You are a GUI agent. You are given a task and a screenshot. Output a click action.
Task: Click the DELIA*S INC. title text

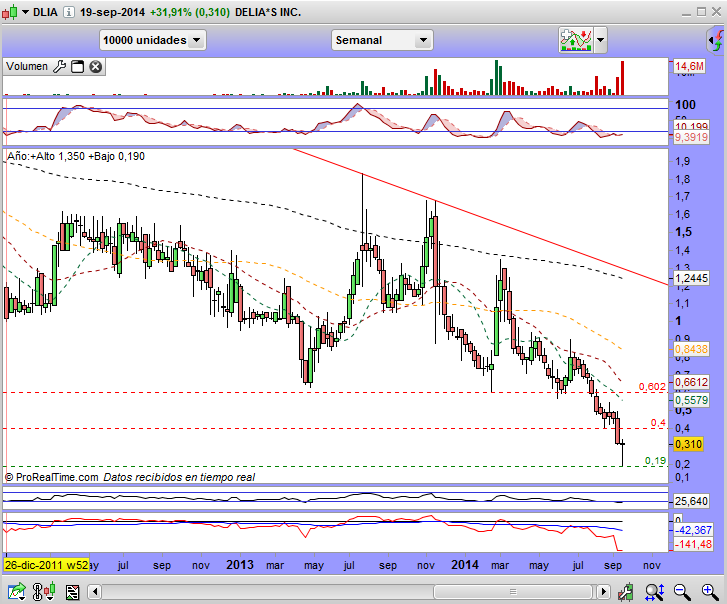268,12
